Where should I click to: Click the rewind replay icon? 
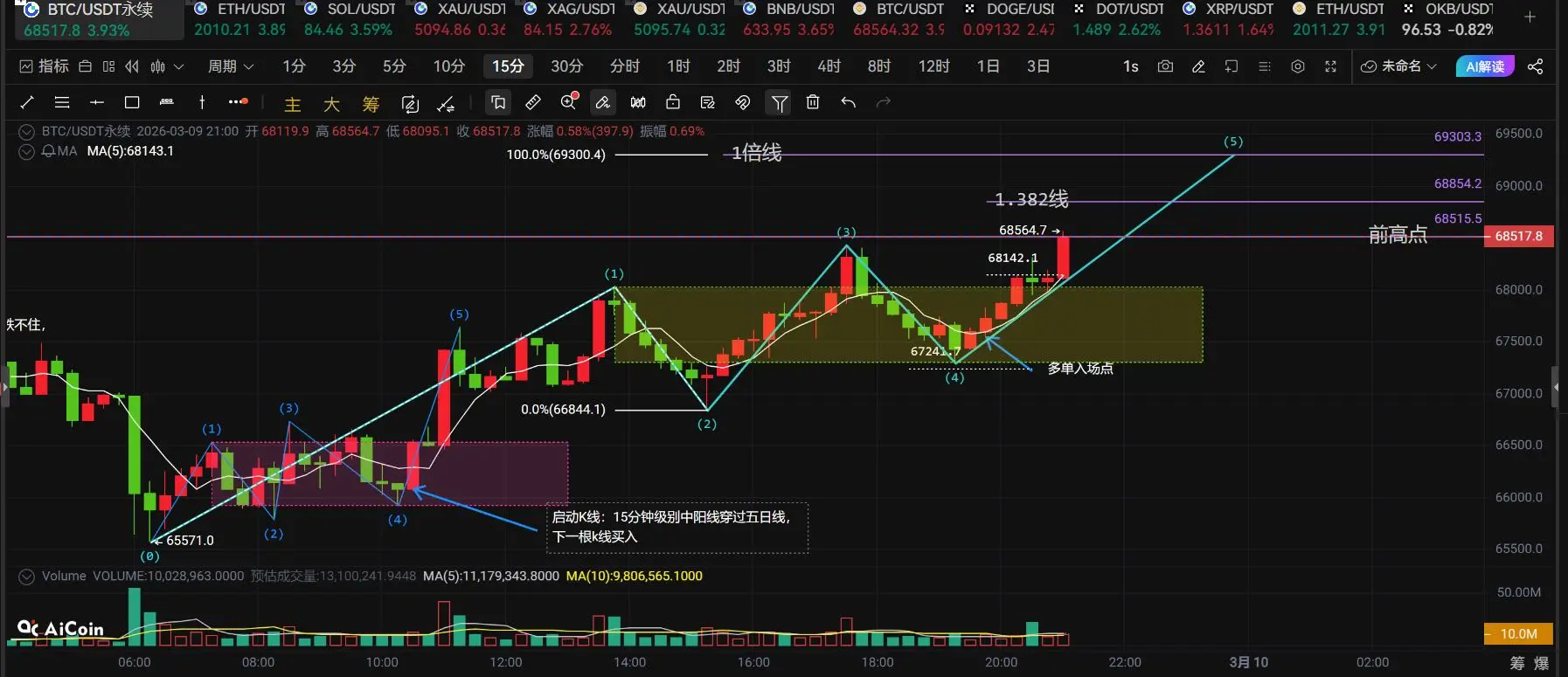point(132,66)
